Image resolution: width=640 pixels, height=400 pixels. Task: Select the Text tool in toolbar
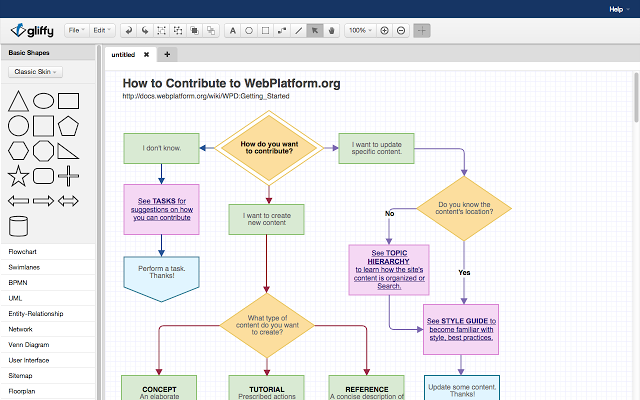[x=233, y=31]
